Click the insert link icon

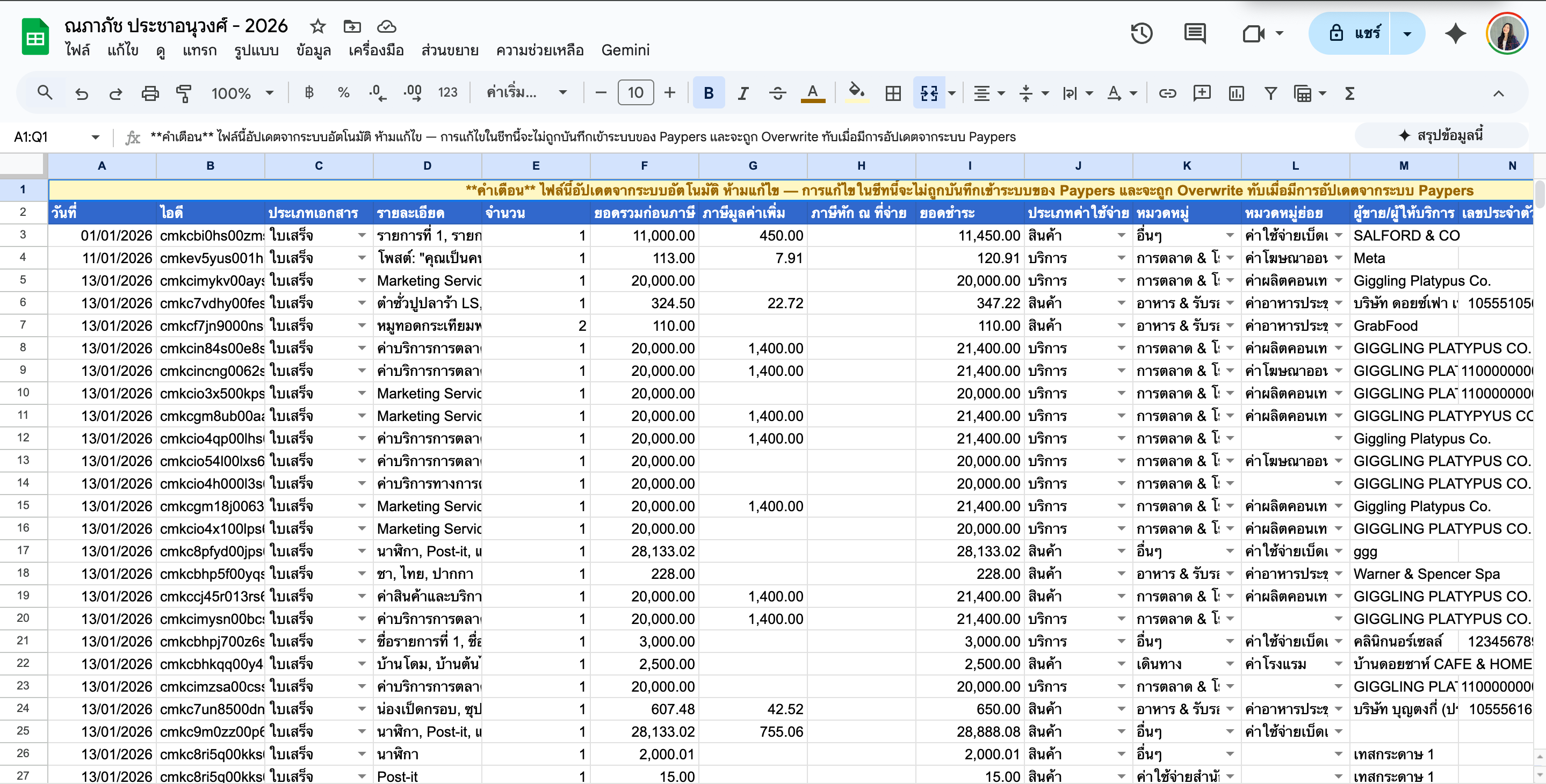(x=1167, y=93)
